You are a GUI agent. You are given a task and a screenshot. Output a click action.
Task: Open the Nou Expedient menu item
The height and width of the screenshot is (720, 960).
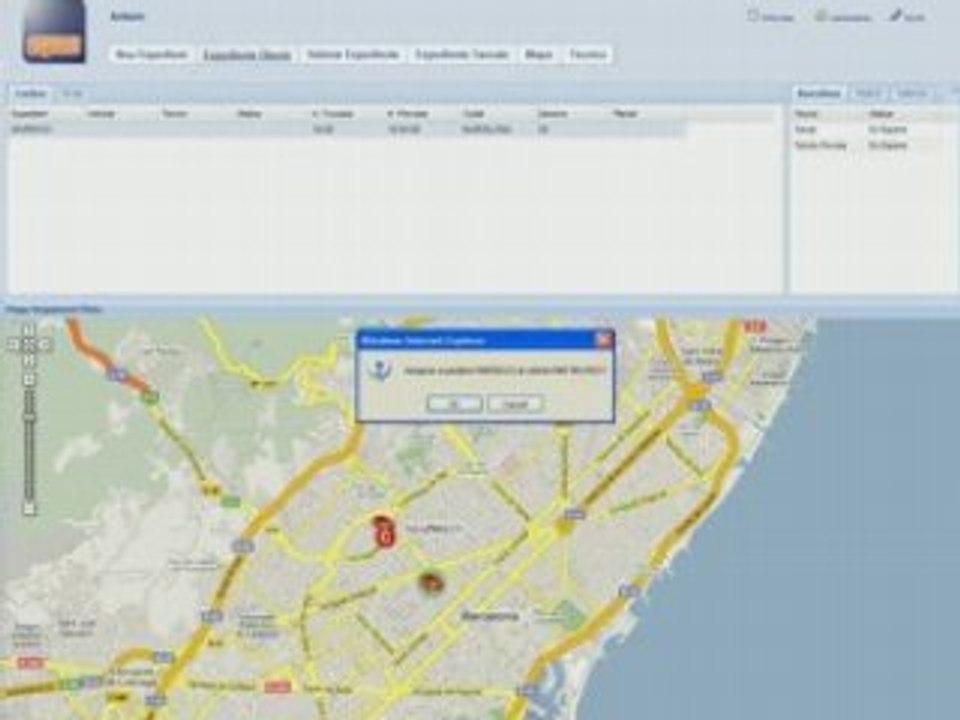coord(151,54)
